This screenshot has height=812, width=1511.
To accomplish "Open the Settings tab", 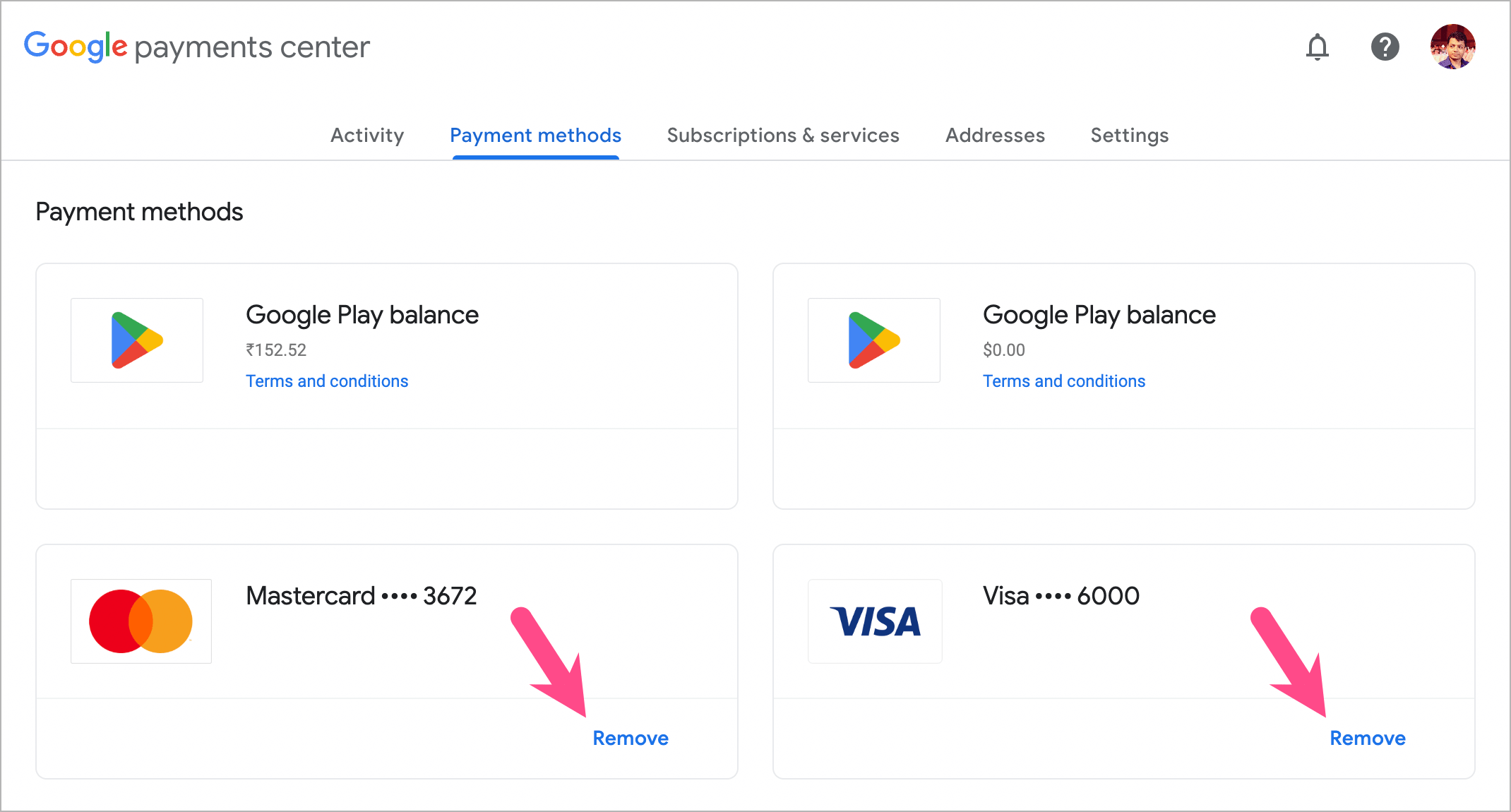I will tap(1130, 135).
